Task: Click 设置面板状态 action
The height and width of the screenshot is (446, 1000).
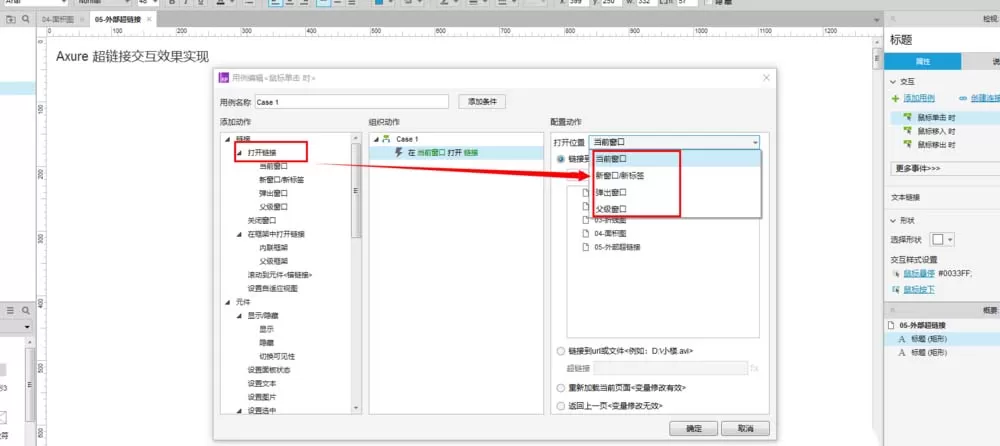Action: (268, 369)
